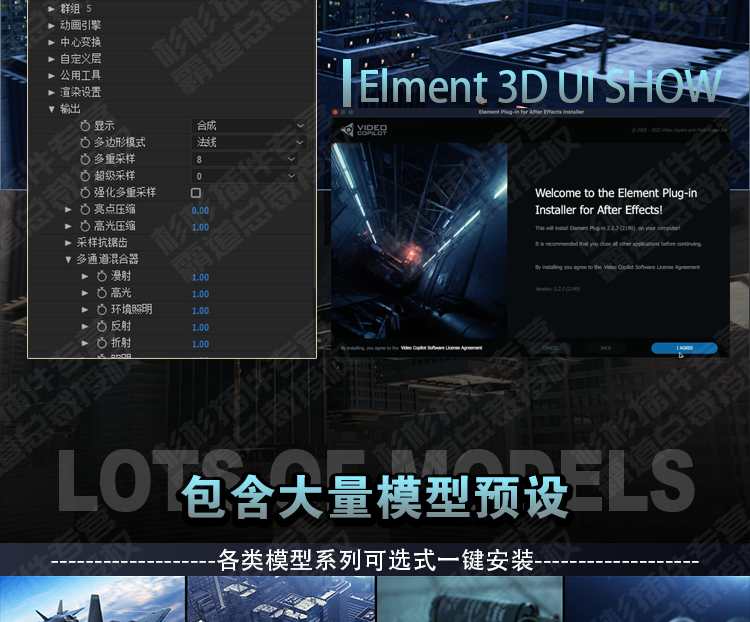Close the installer with red window button
The height and width of the screenshot is (622, 750).
coord(335,112)
